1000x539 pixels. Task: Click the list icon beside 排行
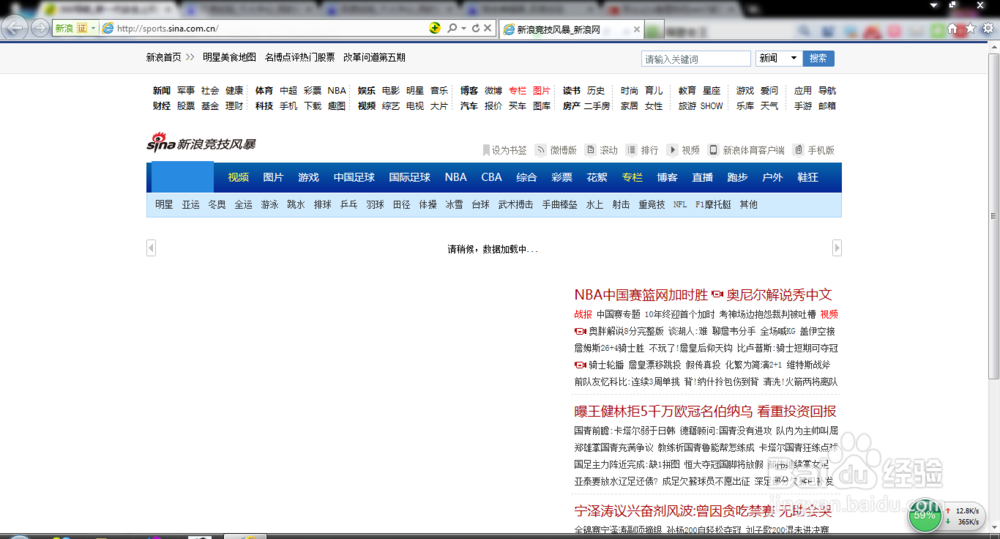point(631,150)
